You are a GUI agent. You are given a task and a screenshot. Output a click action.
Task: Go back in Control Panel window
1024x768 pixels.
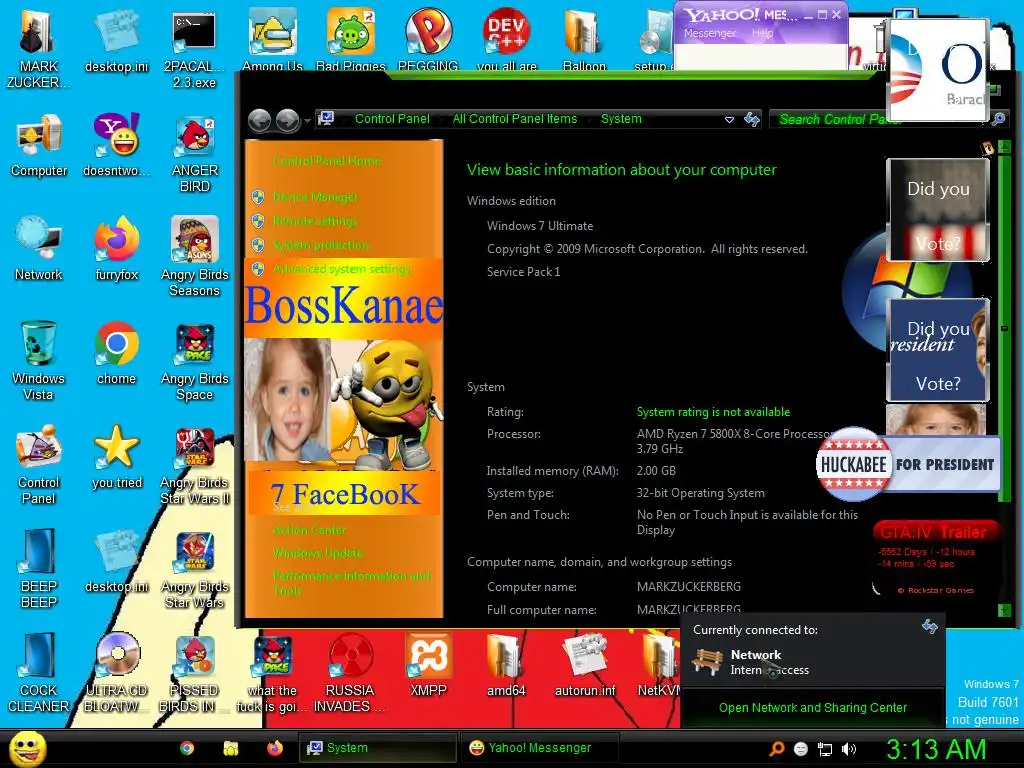click(x=260, y=120)
